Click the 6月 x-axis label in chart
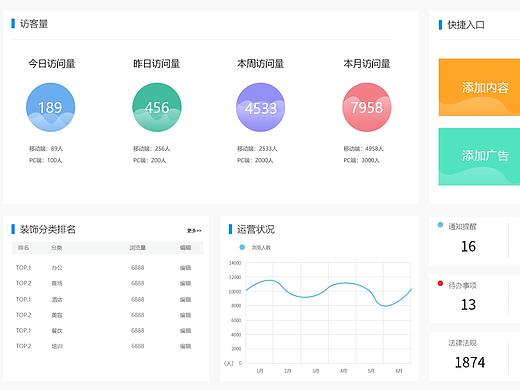 click(x=399, y=371)
